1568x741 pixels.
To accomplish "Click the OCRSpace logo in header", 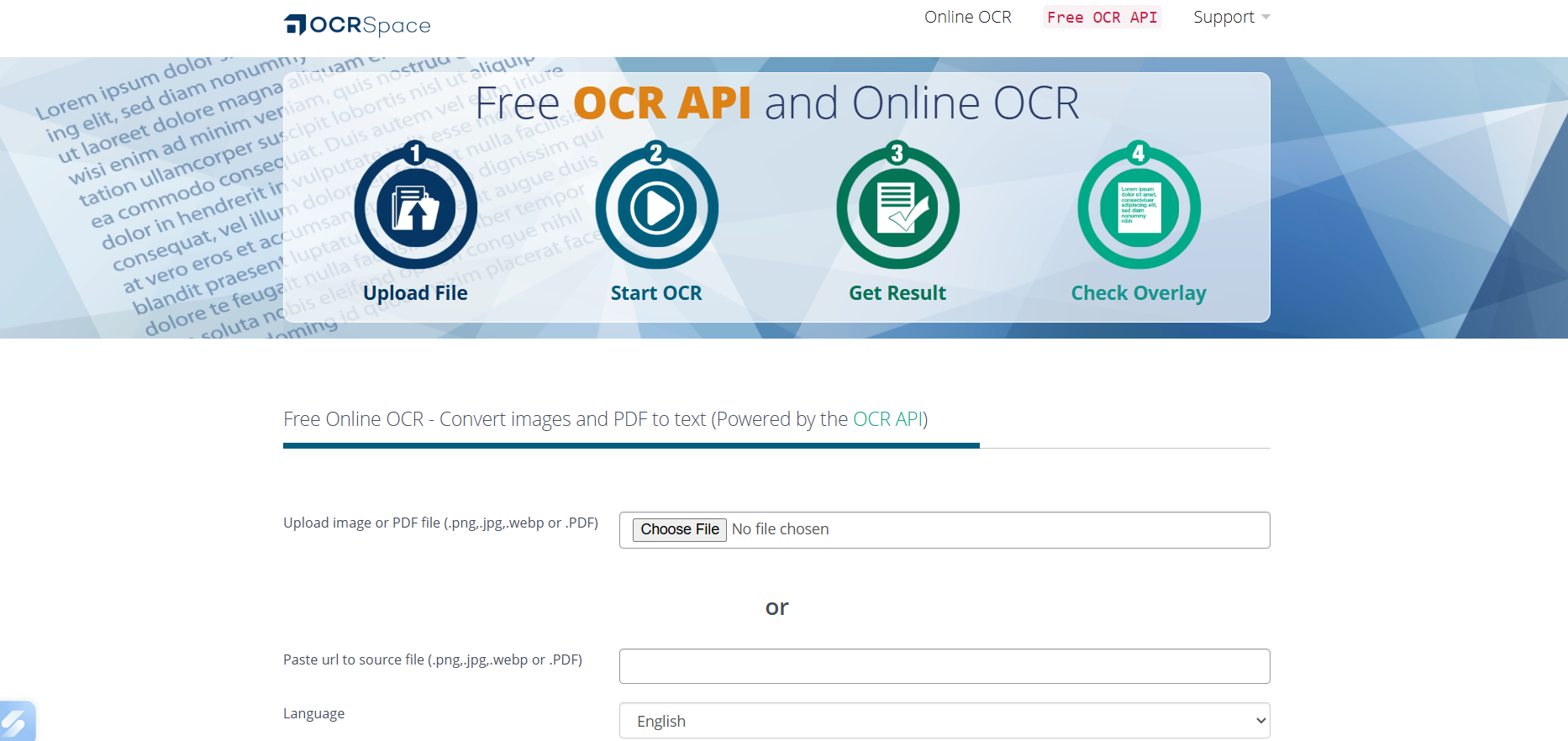I will 357,25.
